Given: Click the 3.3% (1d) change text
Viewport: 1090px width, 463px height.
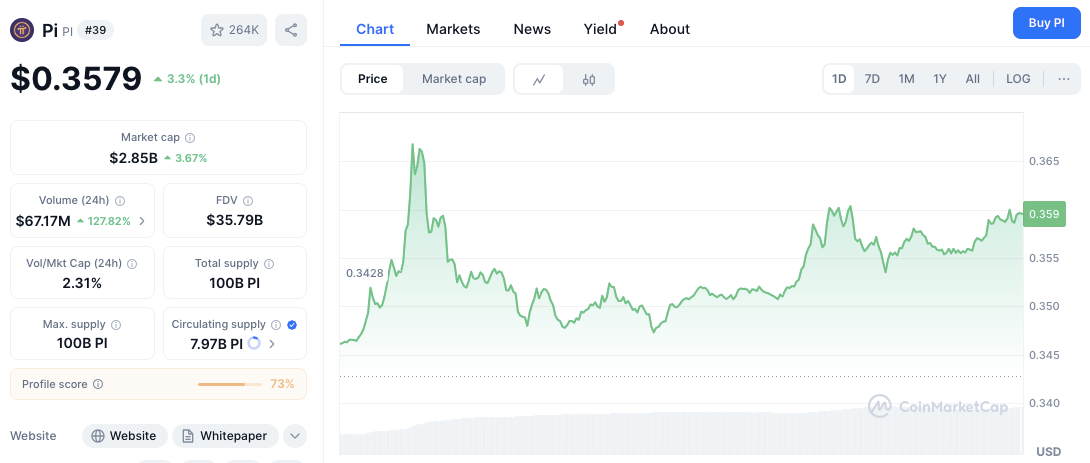Looking at the screenshot, I should pyautogui.click(x=193, y=79).
